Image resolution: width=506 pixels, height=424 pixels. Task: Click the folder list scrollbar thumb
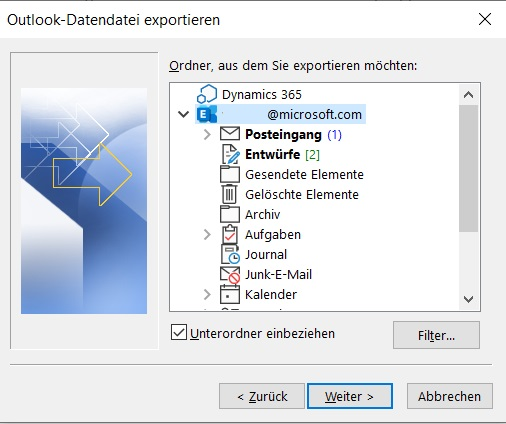coord(468,168)
